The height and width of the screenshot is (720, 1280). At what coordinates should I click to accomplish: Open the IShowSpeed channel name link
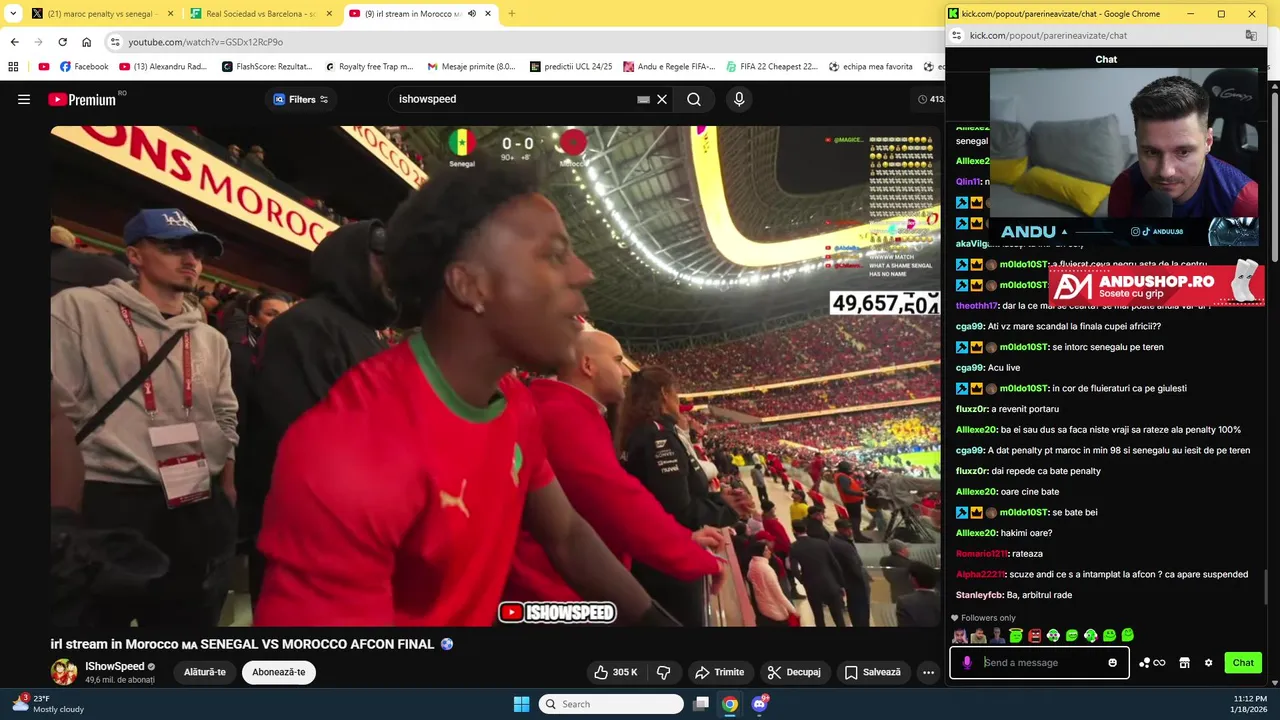coord(115,666)
